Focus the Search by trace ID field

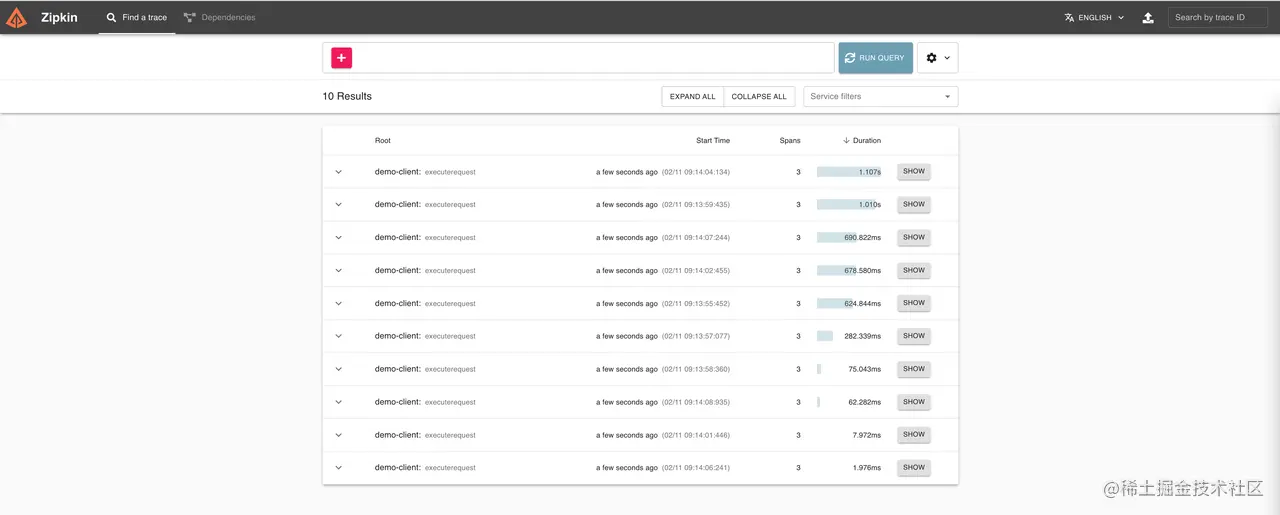pos(1217,17)
